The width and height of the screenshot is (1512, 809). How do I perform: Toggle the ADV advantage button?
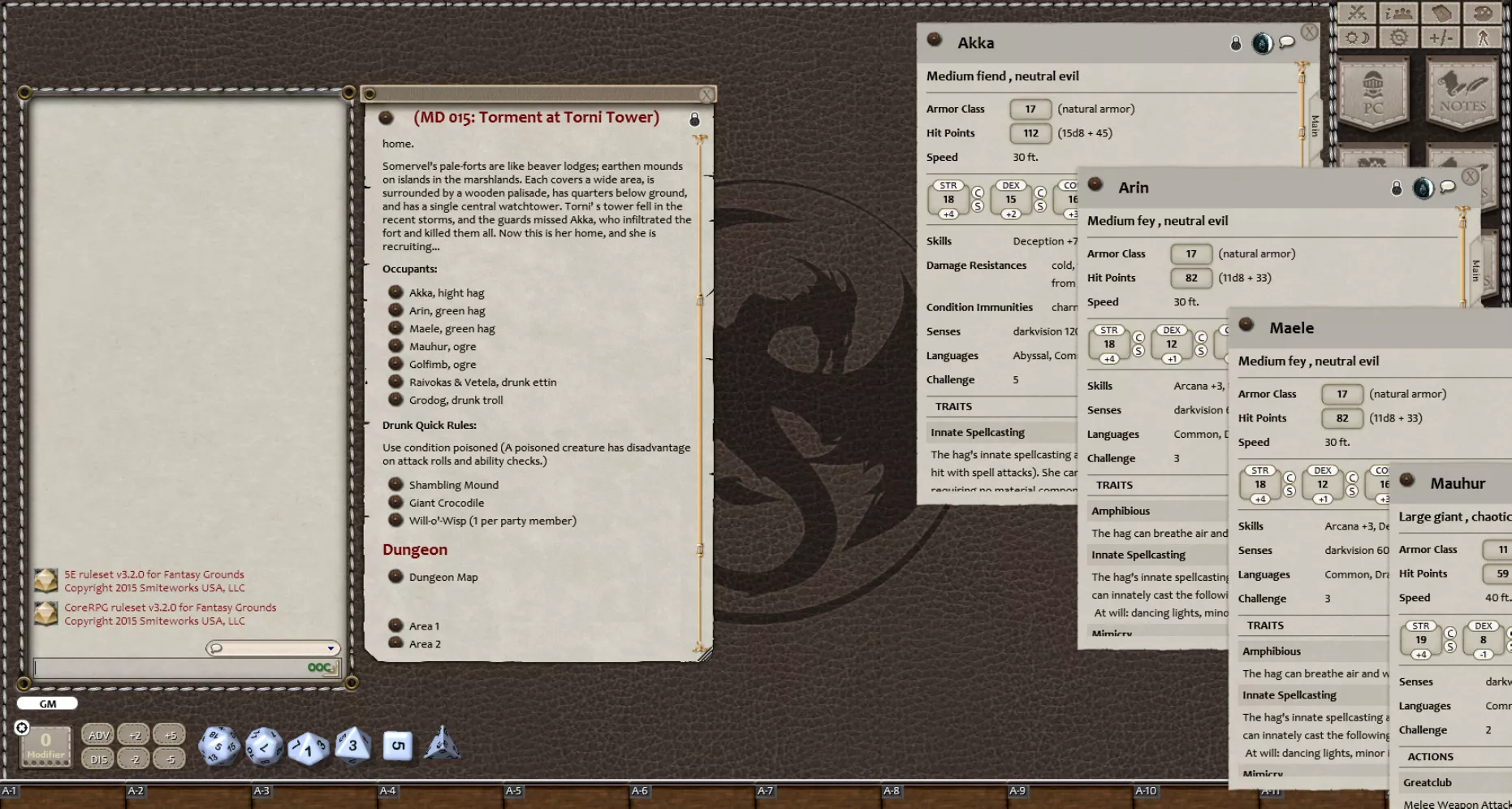tap(98, 735)
